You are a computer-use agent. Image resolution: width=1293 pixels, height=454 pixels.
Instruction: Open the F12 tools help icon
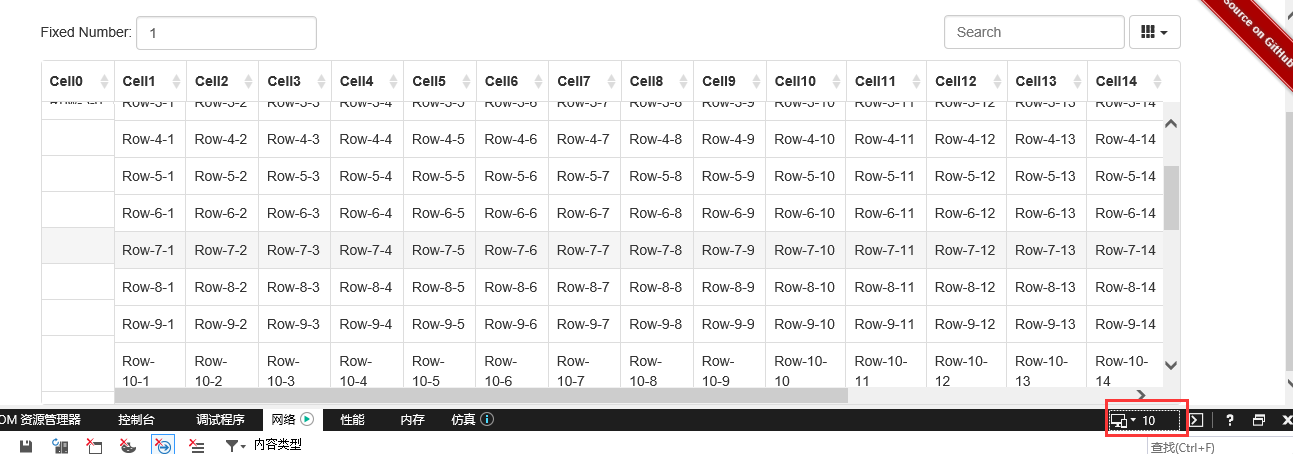[x=1230, y=420]
